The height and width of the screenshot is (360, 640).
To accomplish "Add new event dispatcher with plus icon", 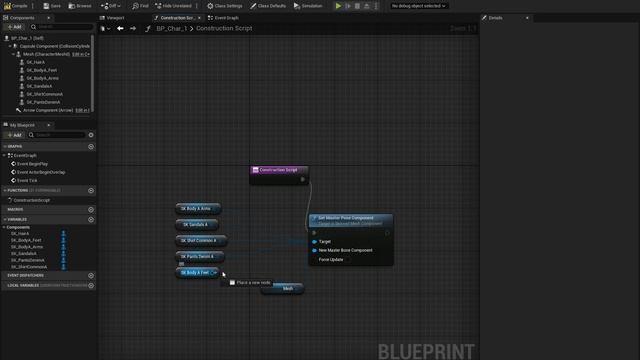I will 91,276.
